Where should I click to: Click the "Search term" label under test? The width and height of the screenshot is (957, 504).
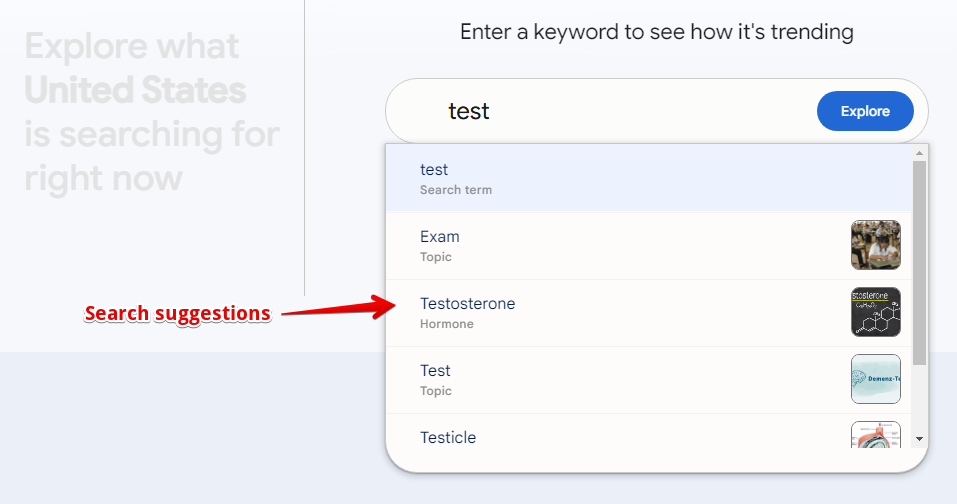456,190
